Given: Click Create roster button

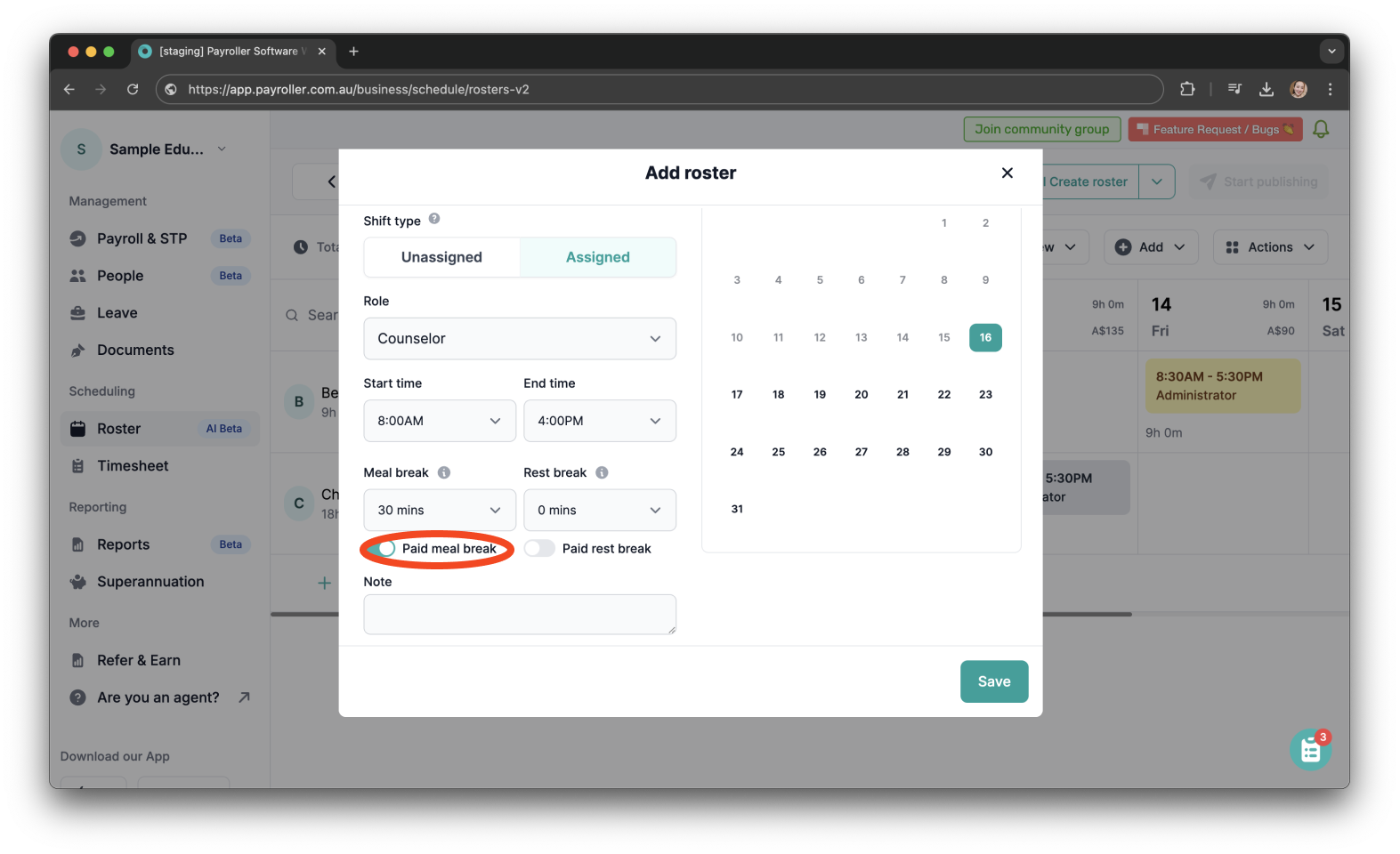Looking at the screenshot, I should click(1089, 181).
